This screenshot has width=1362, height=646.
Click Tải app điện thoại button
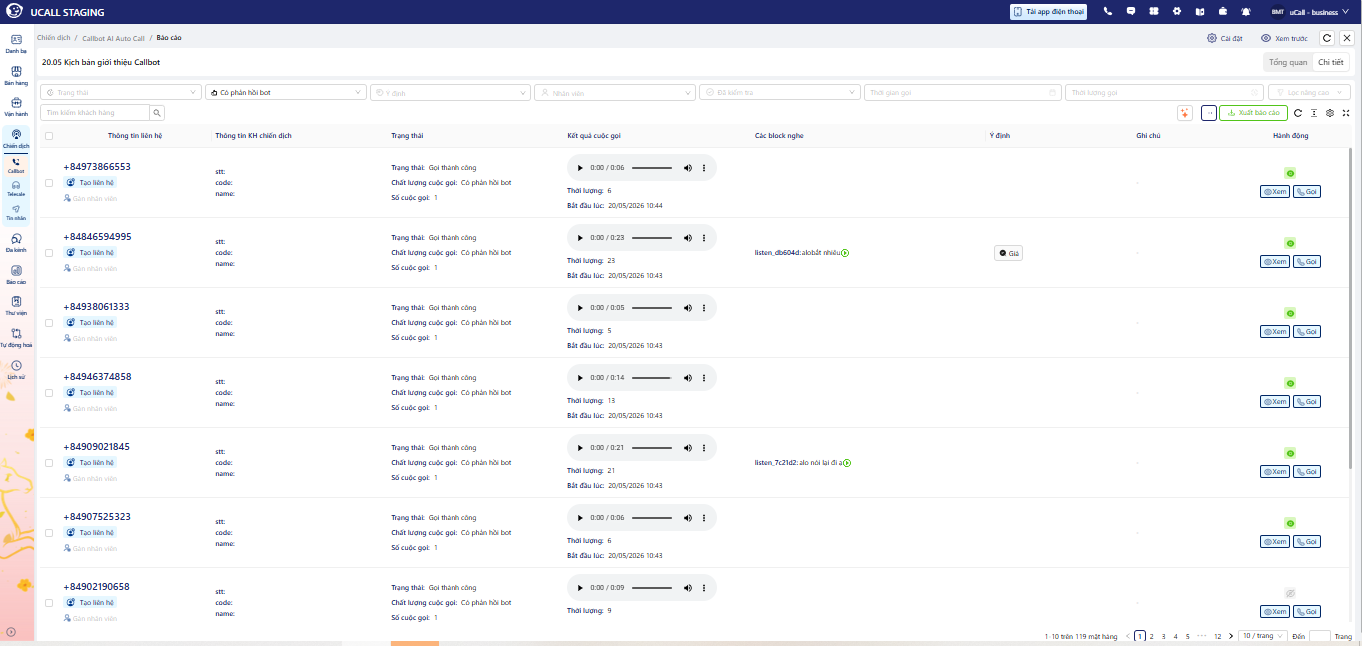[1048, 12]
